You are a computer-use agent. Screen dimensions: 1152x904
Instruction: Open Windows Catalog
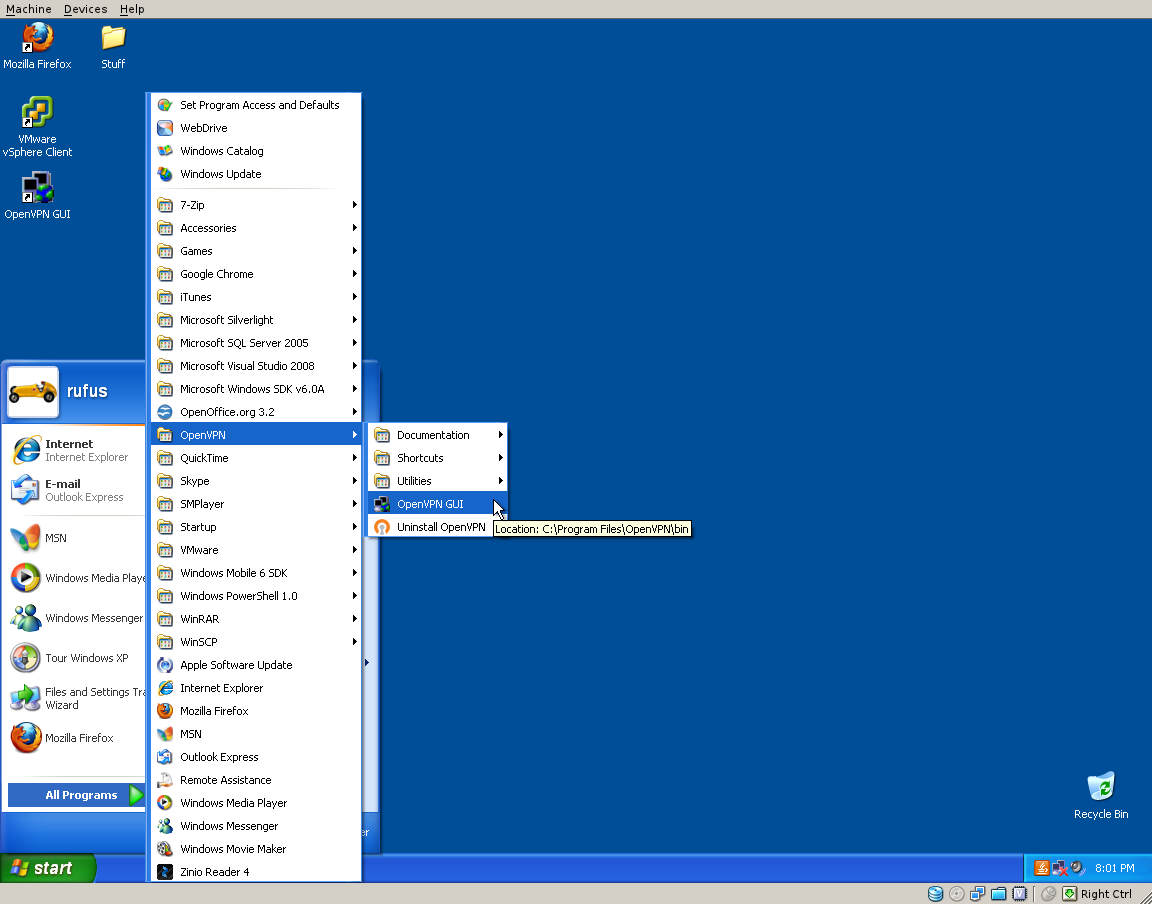pos(256,151)
